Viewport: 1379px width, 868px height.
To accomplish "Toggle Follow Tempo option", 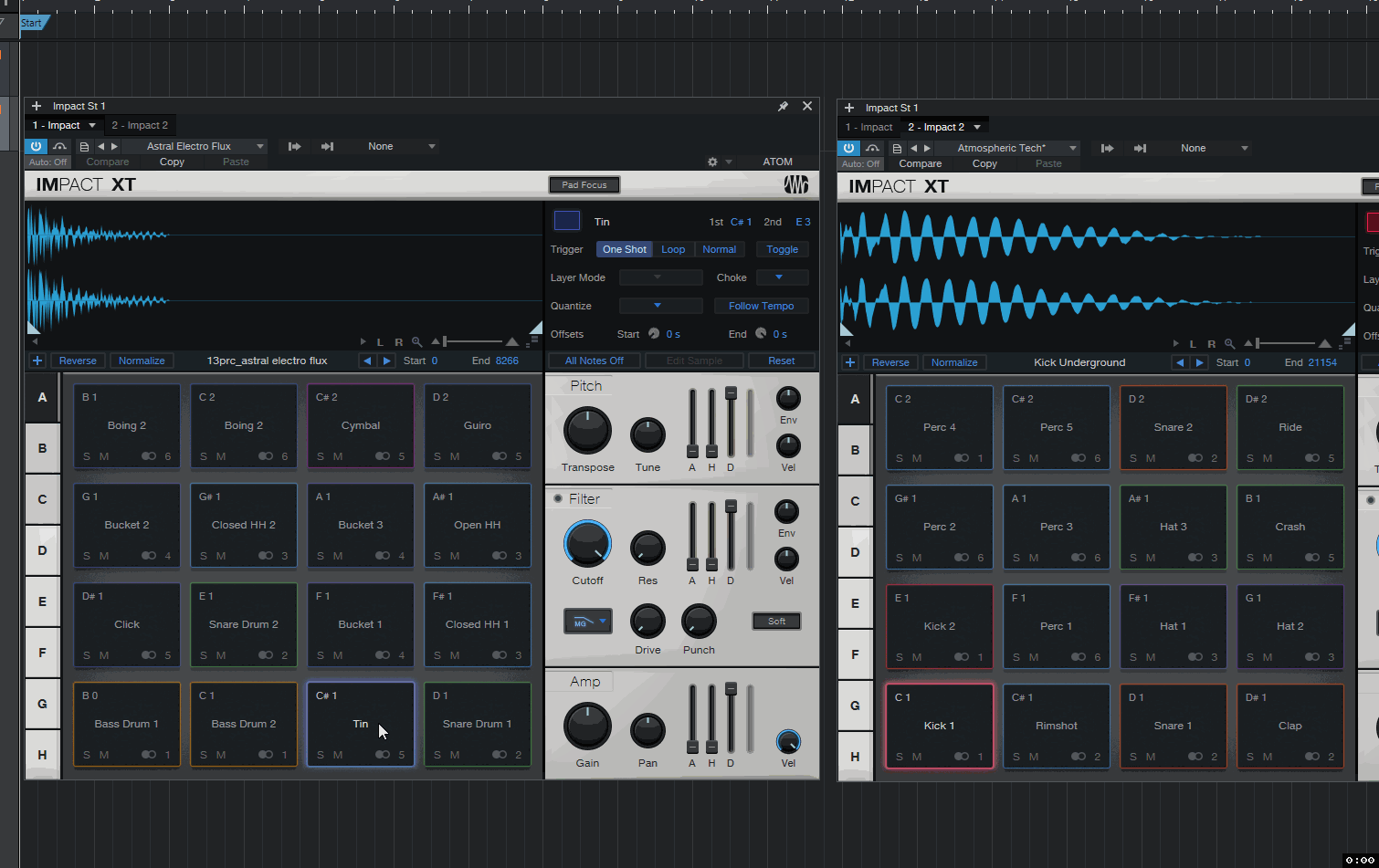I will [x=761, y=306].
